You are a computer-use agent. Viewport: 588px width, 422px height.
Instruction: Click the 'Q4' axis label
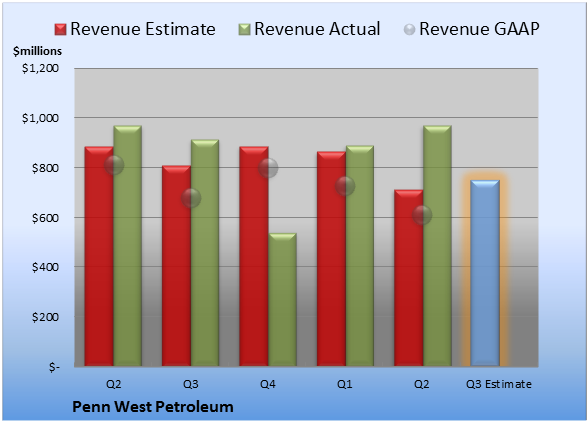[268, 384]
